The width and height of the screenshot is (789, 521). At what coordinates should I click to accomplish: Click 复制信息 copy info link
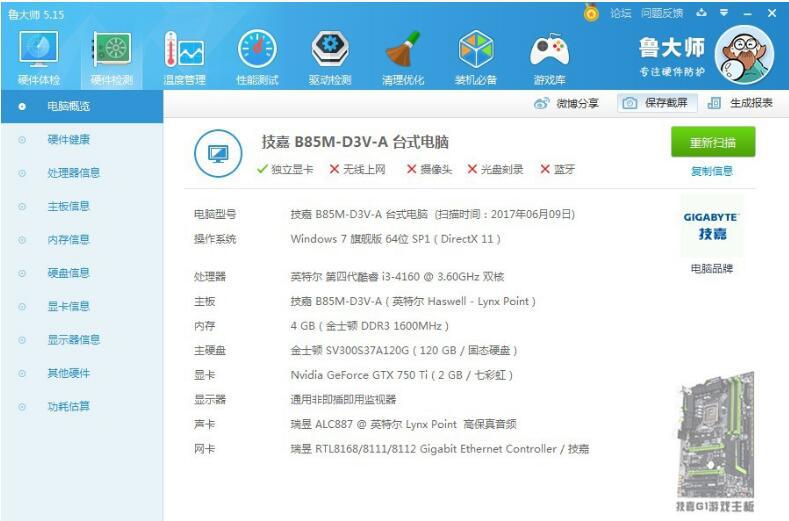712,171
